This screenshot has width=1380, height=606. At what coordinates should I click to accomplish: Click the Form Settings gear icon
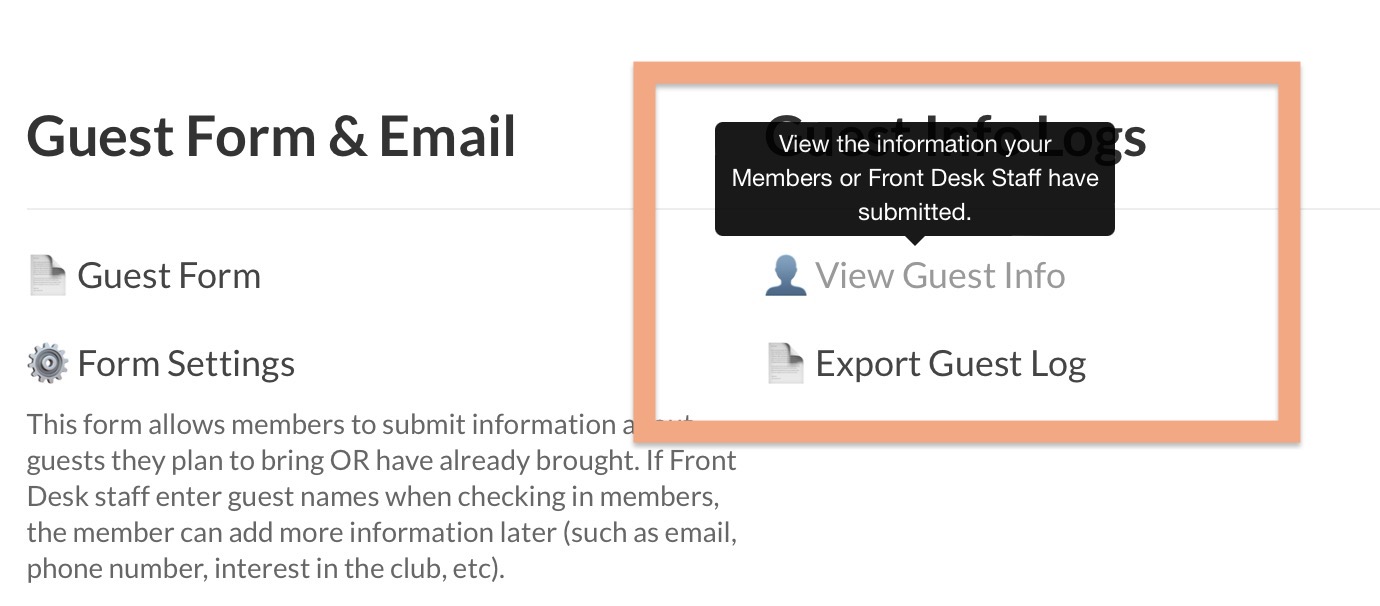click(47, 363)
